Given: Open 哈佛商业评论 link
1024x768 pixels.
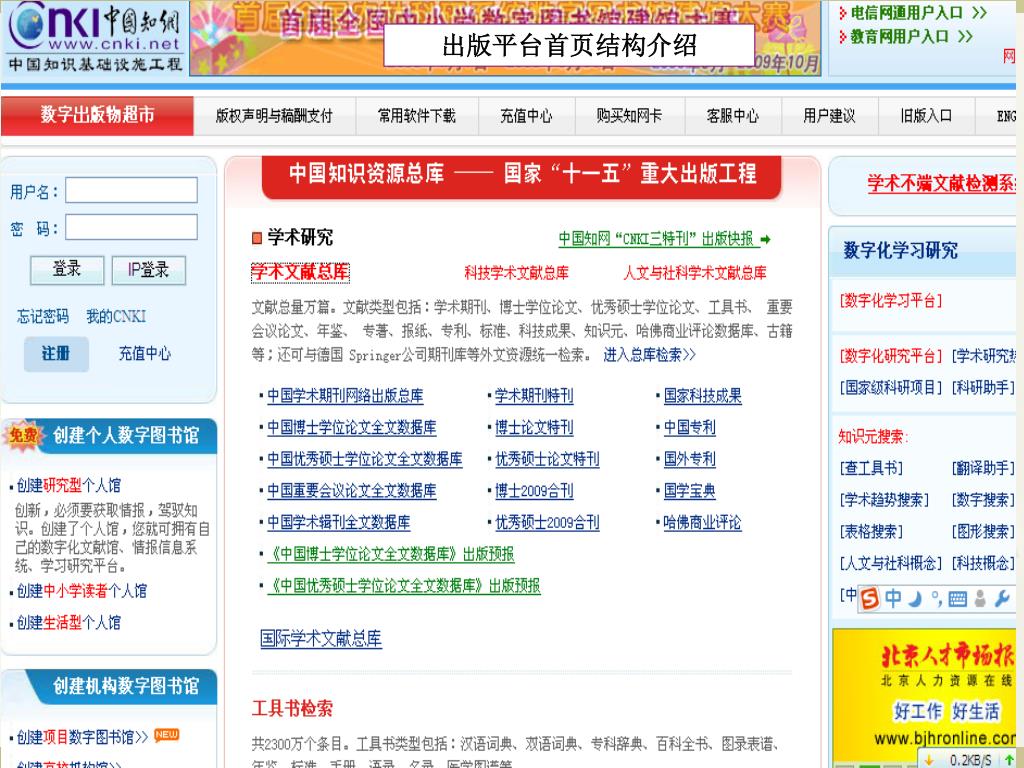Looking at the screenshot, I should click(702, 522).
